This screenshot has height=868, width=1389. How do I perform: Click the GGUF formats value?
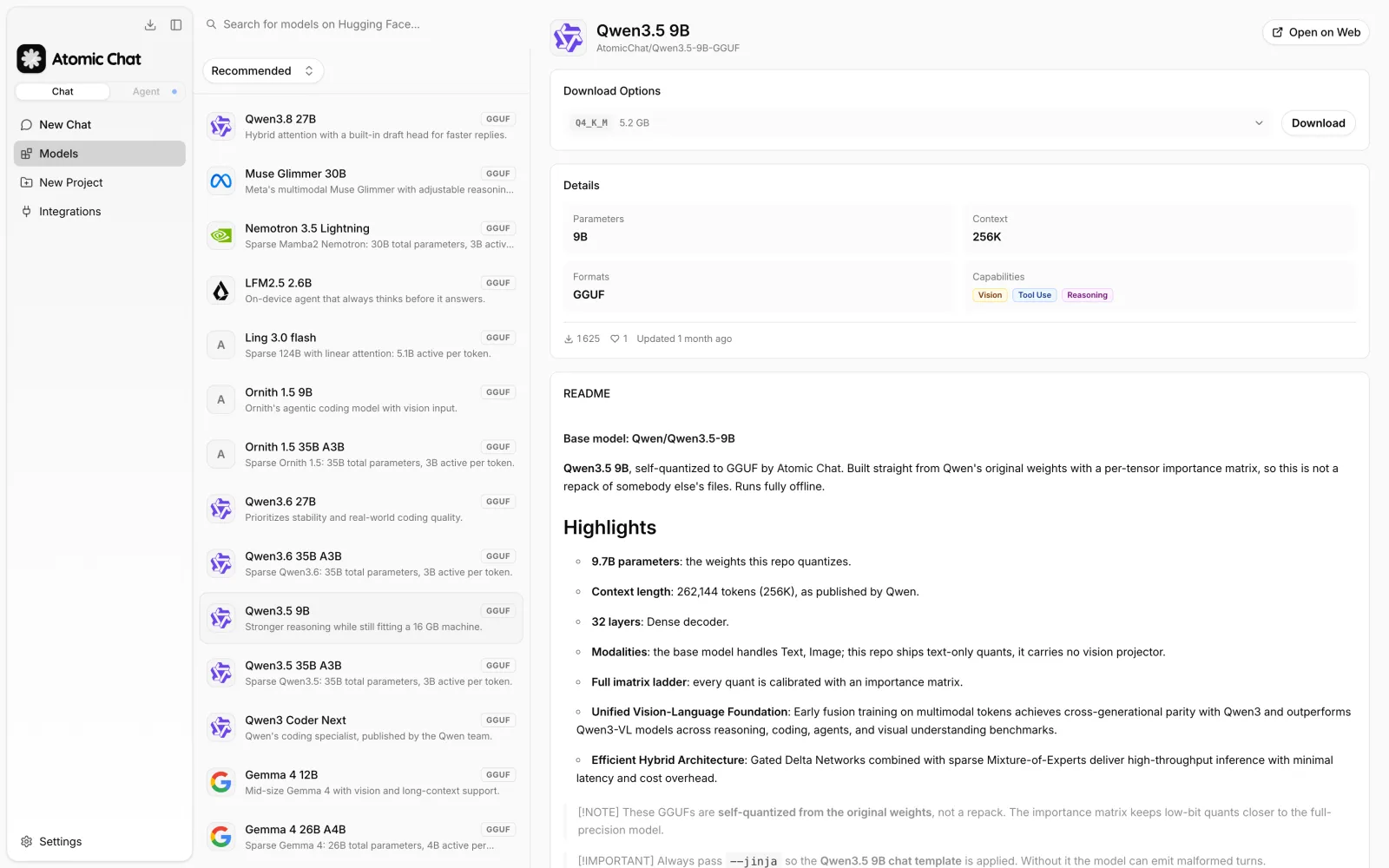(589, 295)
